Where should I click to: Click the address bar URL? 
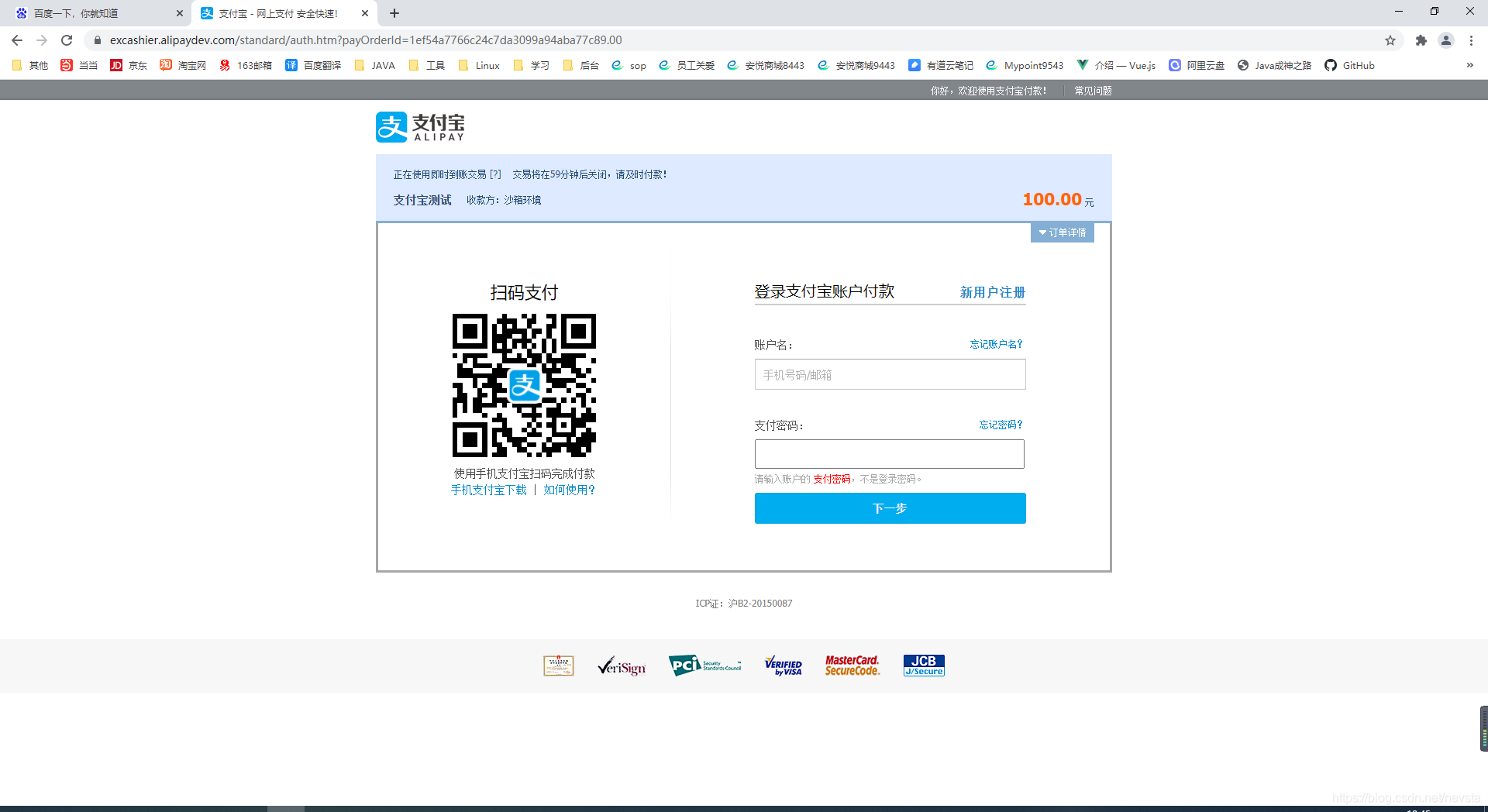coord(366,40)
